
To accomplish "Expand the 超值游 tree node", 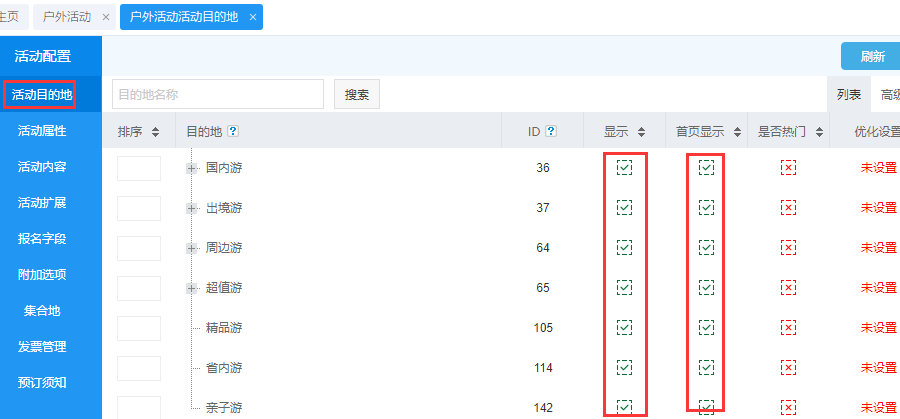I will click(191, 288).
